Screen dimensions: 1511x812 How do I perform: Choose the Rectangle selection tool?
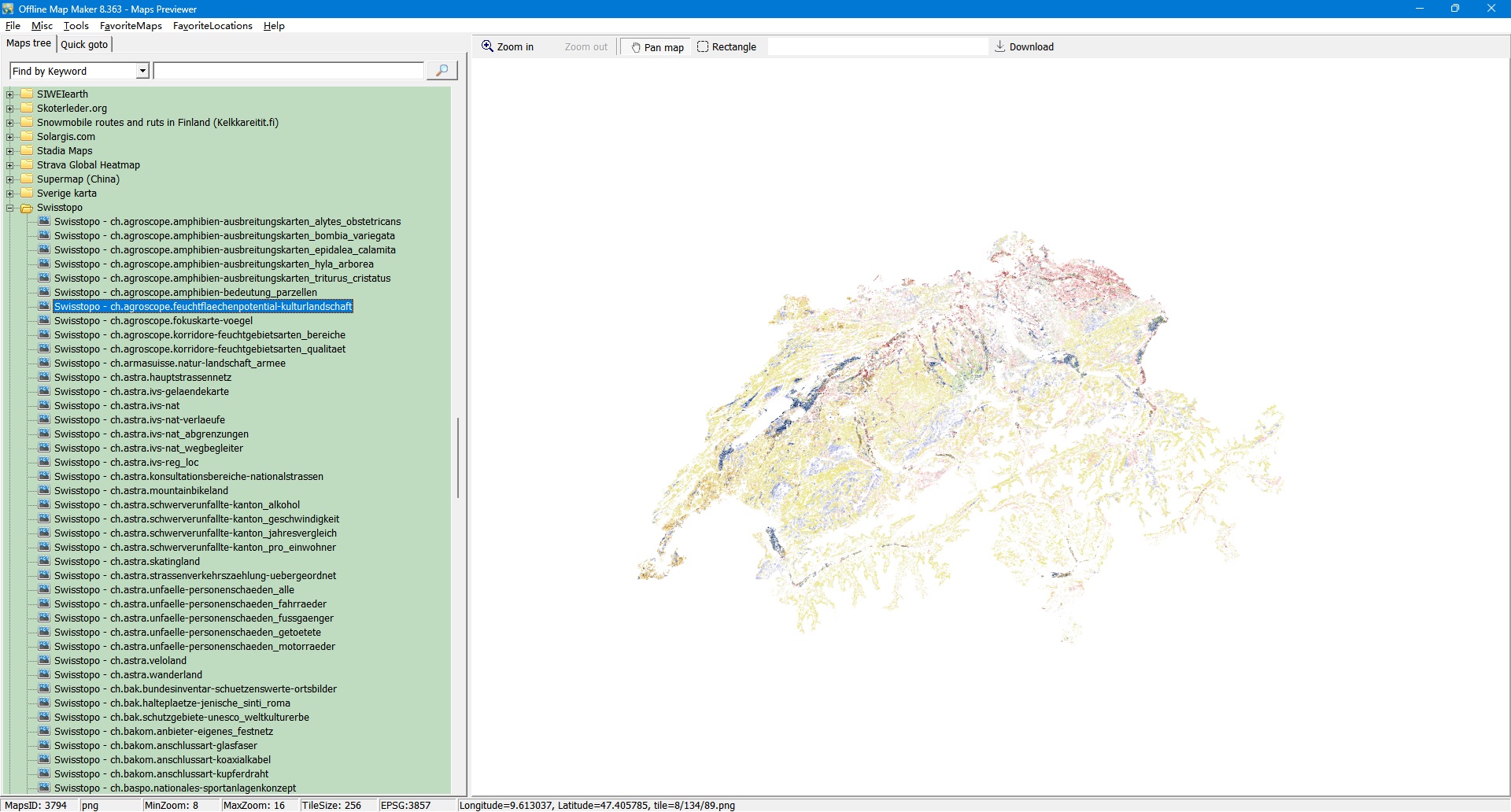(726, 47)
